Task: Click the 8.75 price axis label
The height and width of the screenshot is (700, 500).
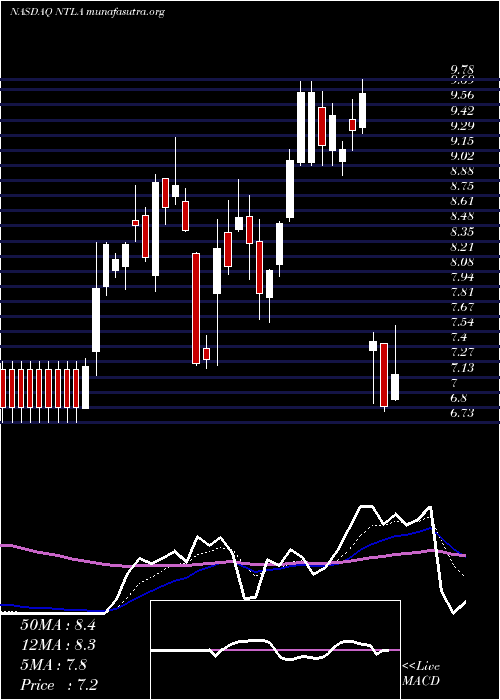Action: coord(462,186)
